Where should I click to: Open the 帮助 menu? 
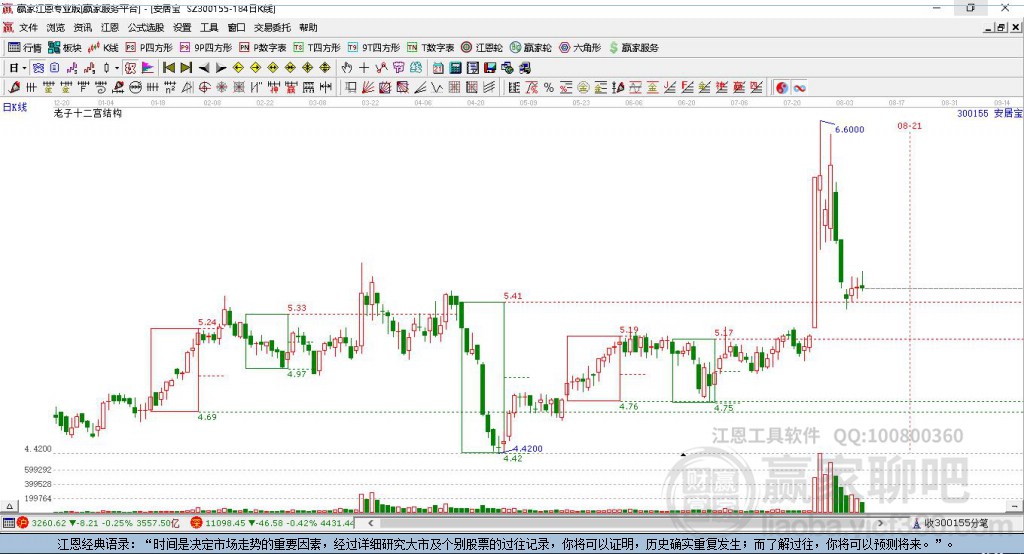(x=308, y=27)
